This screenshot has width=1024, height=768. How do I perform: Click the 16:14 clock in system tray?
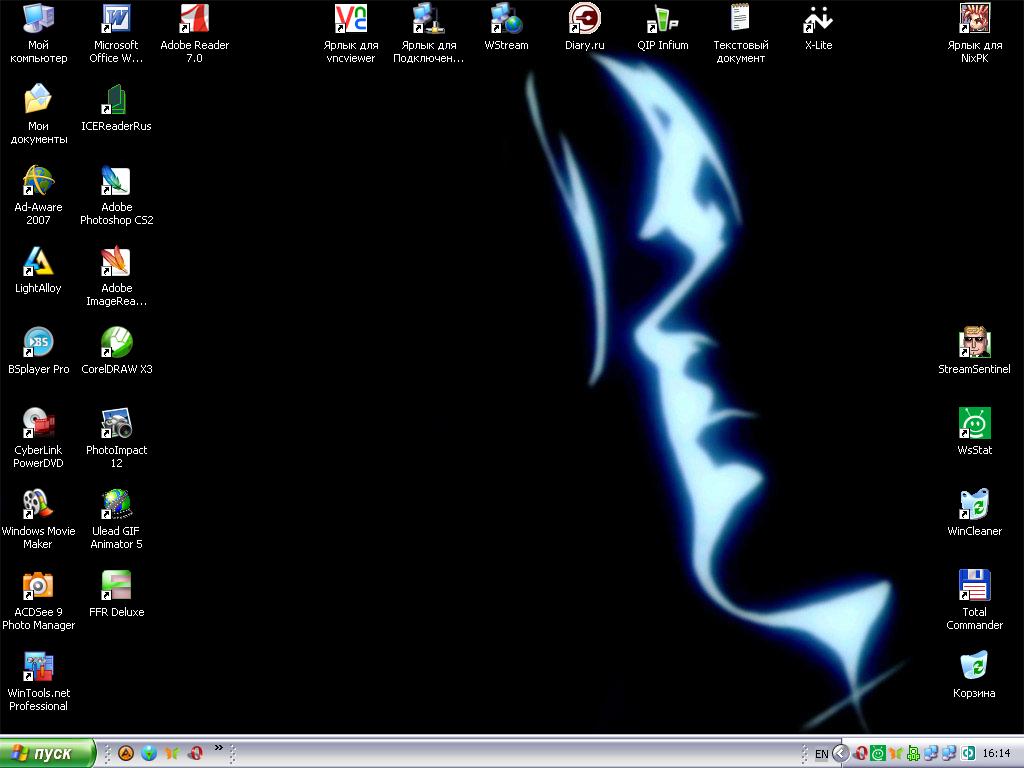[x=996, y=754]
